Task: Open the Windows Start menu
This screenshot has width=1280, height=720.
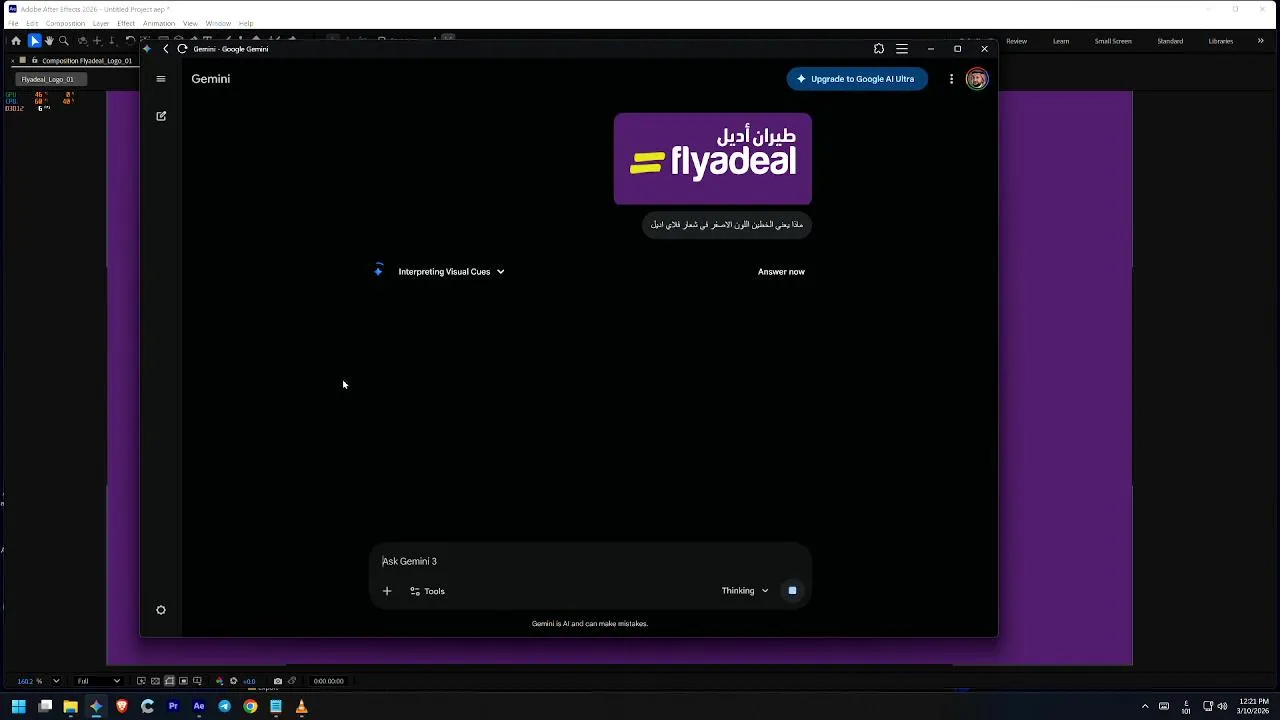Action: pyautogui.click(x=18, y=706)
